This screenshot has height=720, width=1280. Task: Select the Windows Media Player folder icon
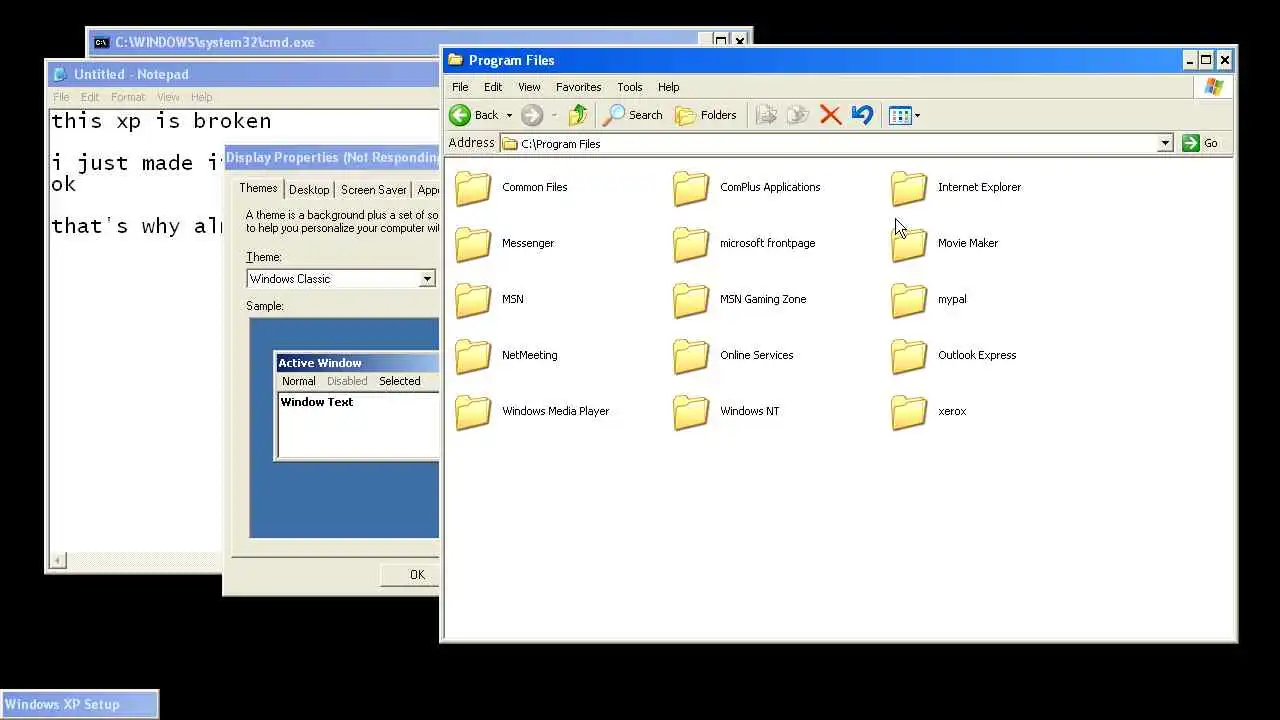(x=473, y=411)
